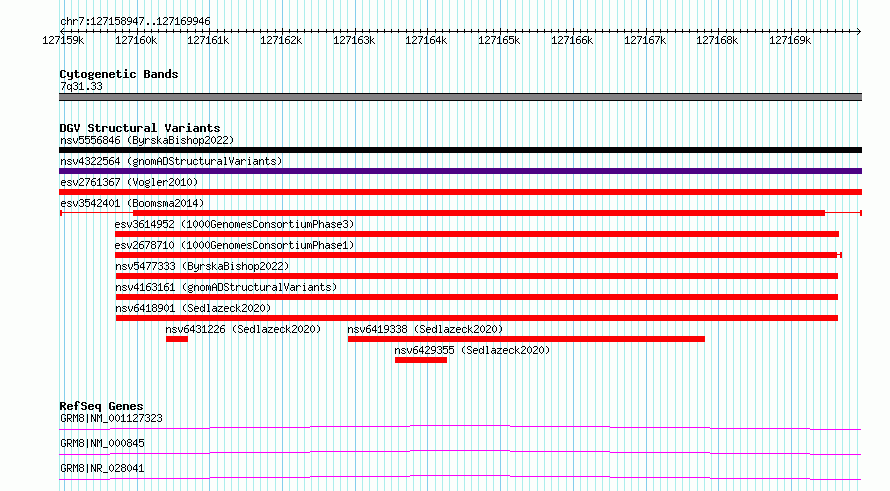Open esv3614952 (1000GenomesConsortiumPhase3) label

[234, 224]
